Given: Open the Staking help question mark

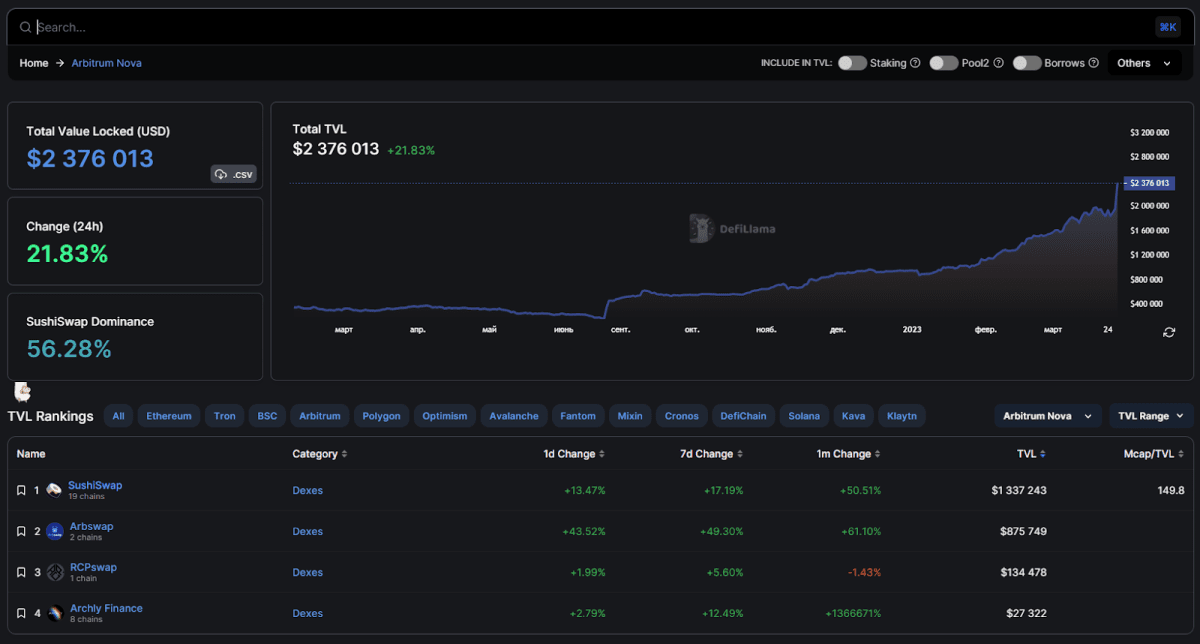Looking at the screenshot, I should [x=915, y=63].
